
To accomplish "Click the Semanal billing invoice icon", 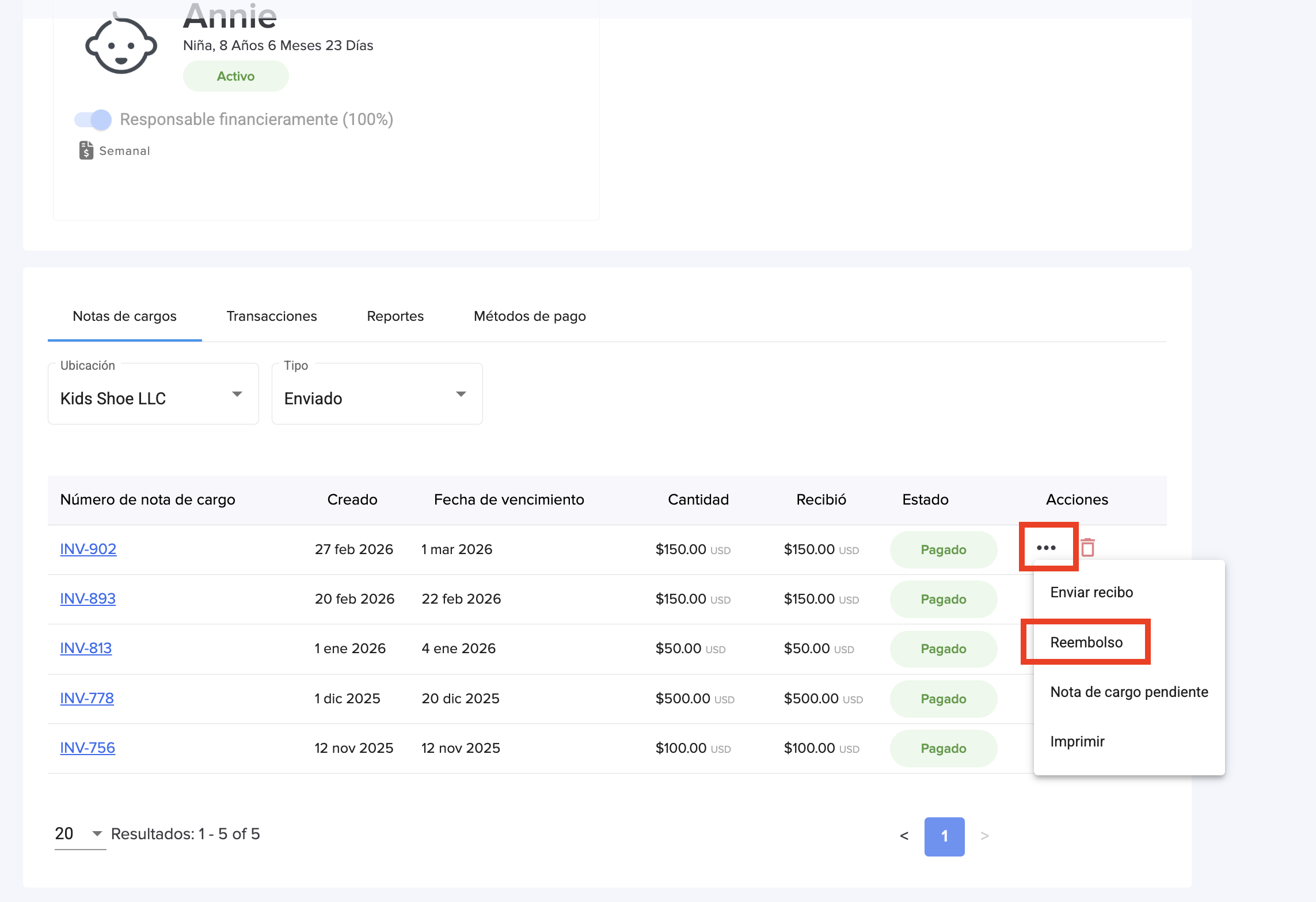I will 86,150.
